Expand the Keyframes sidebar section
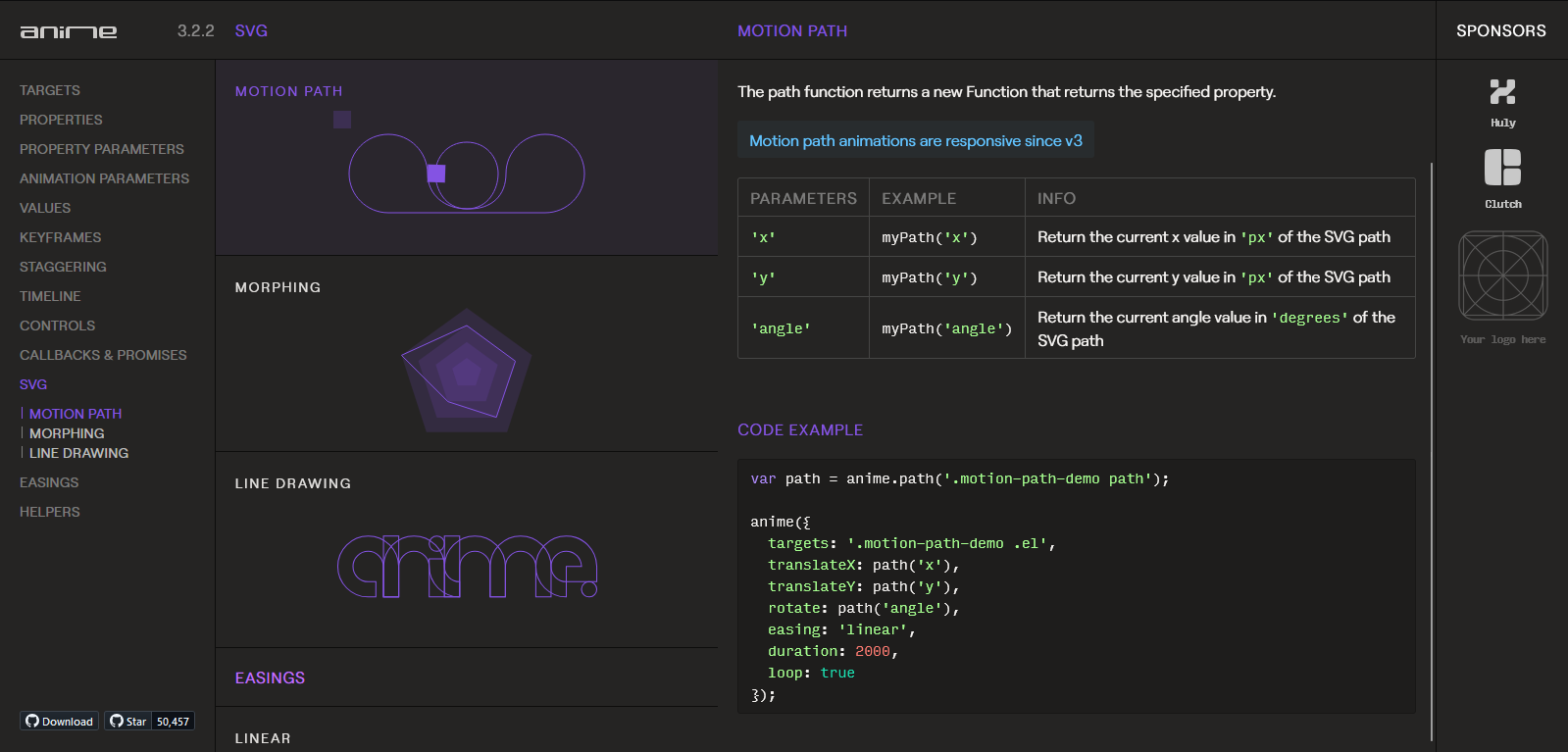Image resolution: width=1568 pixels, height=752 pixels. coord(60,237)
